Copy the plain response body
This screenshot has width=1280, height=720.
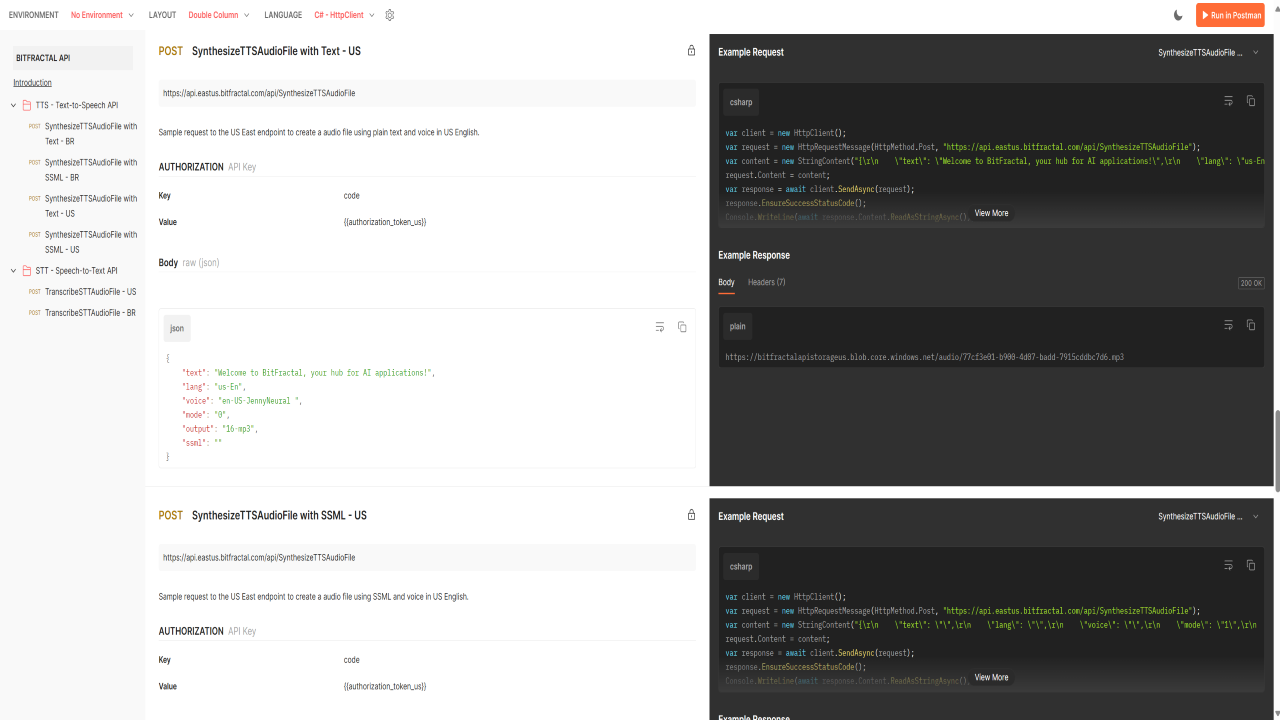(1250, 325)
